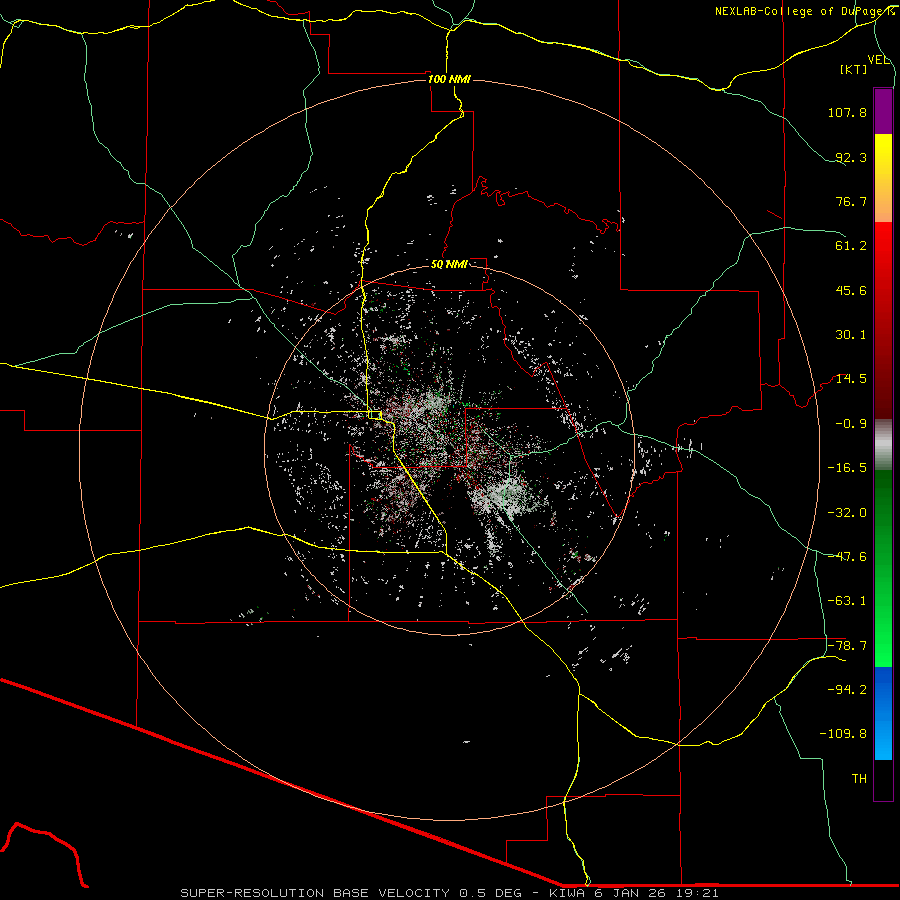
Task: Click the 61.2 value on the velocity scale
Action: [851, 246]
